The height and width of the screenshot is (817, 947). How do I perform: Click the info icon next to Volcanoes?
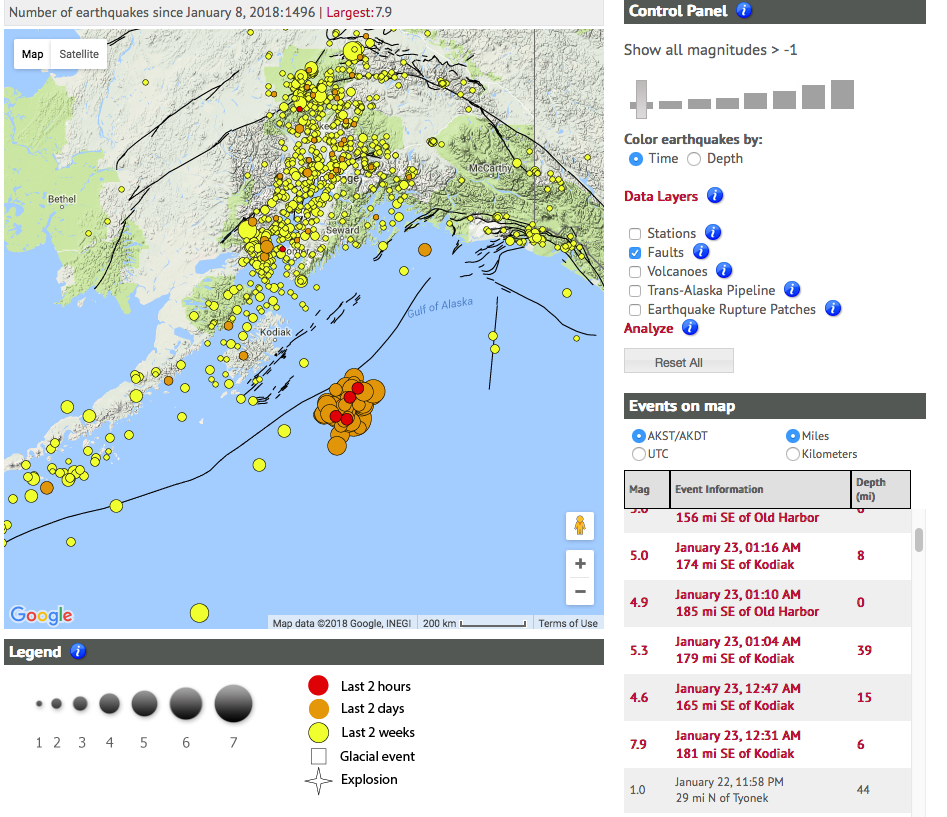pos(723,271)
